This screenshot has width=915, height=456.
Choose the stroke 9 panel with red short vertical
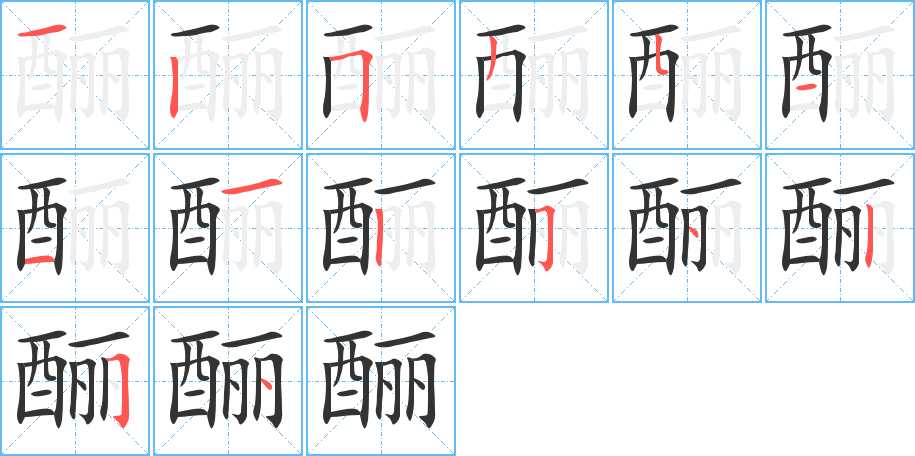click(x=380, y=228)
